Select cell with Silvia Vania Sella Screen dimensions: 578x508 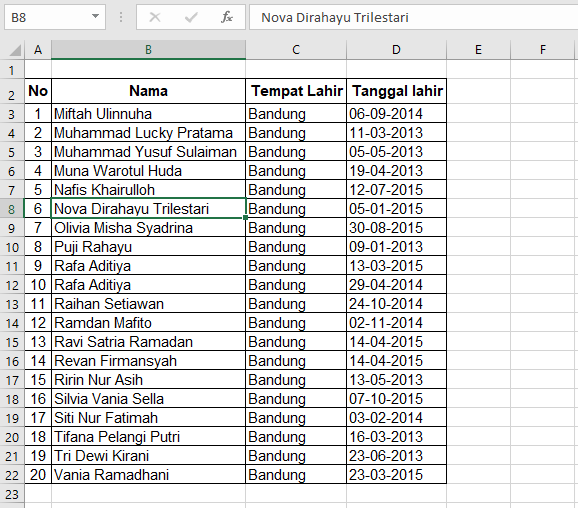coord(148,399)
